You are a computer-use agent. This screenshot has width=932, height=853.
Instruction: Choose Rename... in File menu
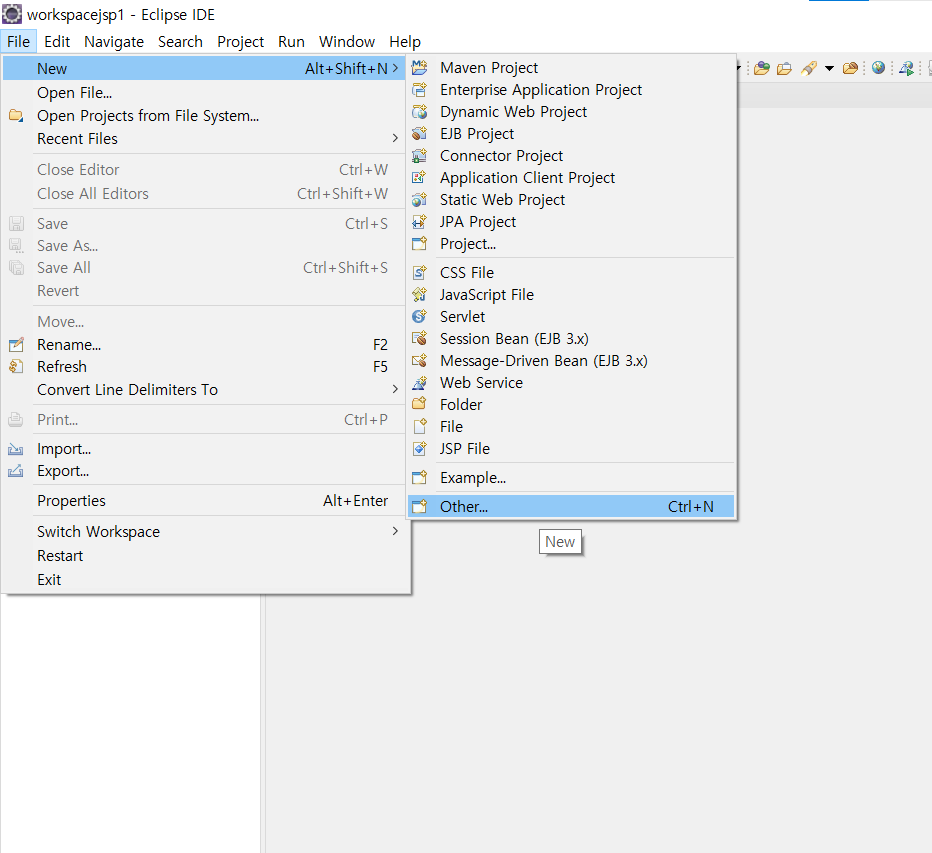(206, 345)
